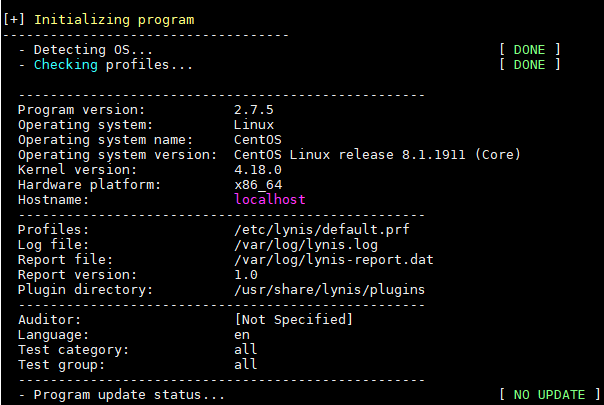Select the 'CentOS' name value
This screenshot has width=604, height=405.
258,140
